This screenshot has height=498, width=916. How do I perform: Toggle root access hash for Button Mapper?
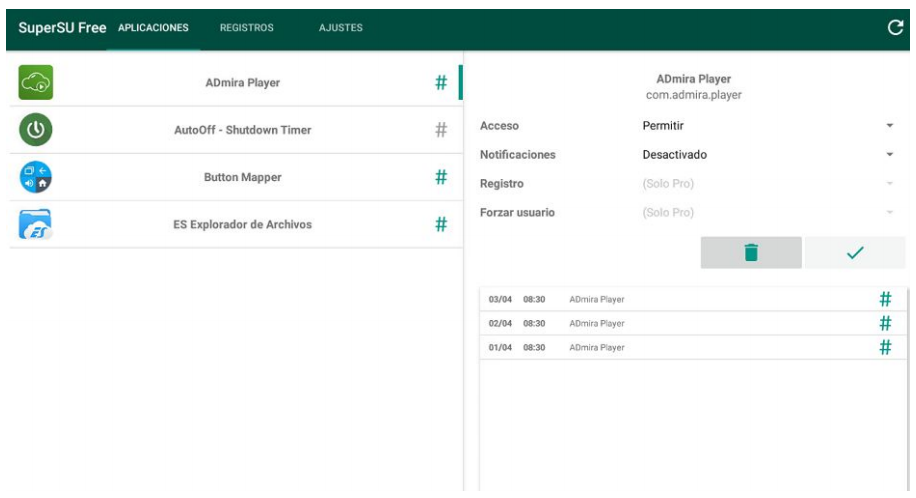coord(440,177)
